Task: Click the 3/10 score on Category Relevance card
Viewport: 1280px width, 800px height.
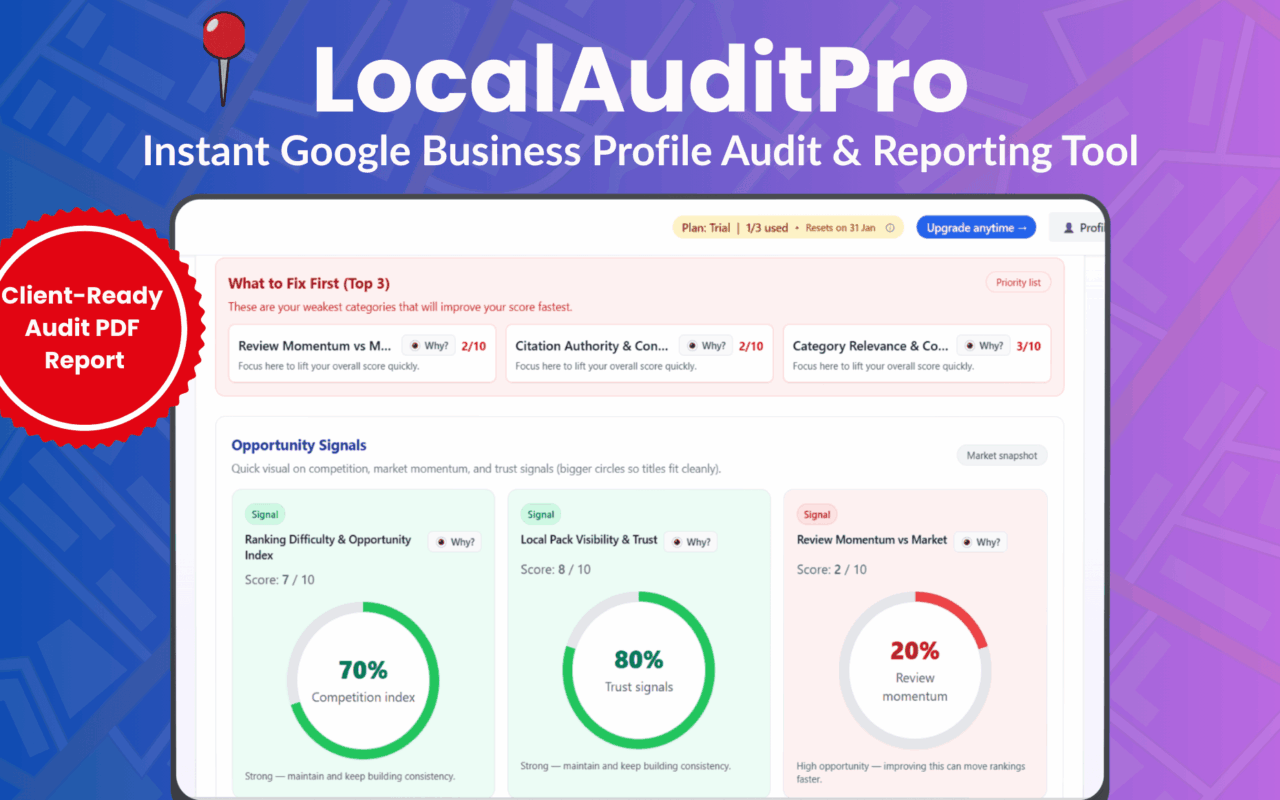Action: pos(1028,346)
